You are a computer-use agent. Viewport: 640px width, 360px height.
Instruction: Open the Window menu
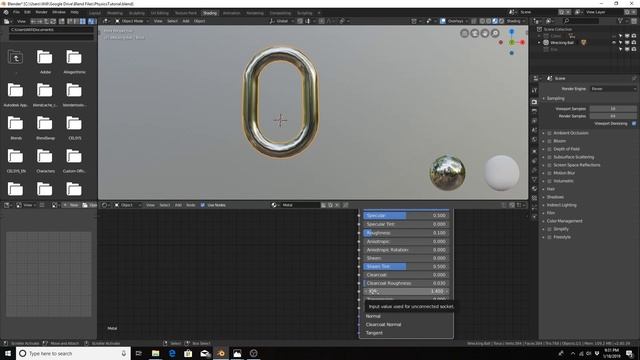(x=59, y=12)
